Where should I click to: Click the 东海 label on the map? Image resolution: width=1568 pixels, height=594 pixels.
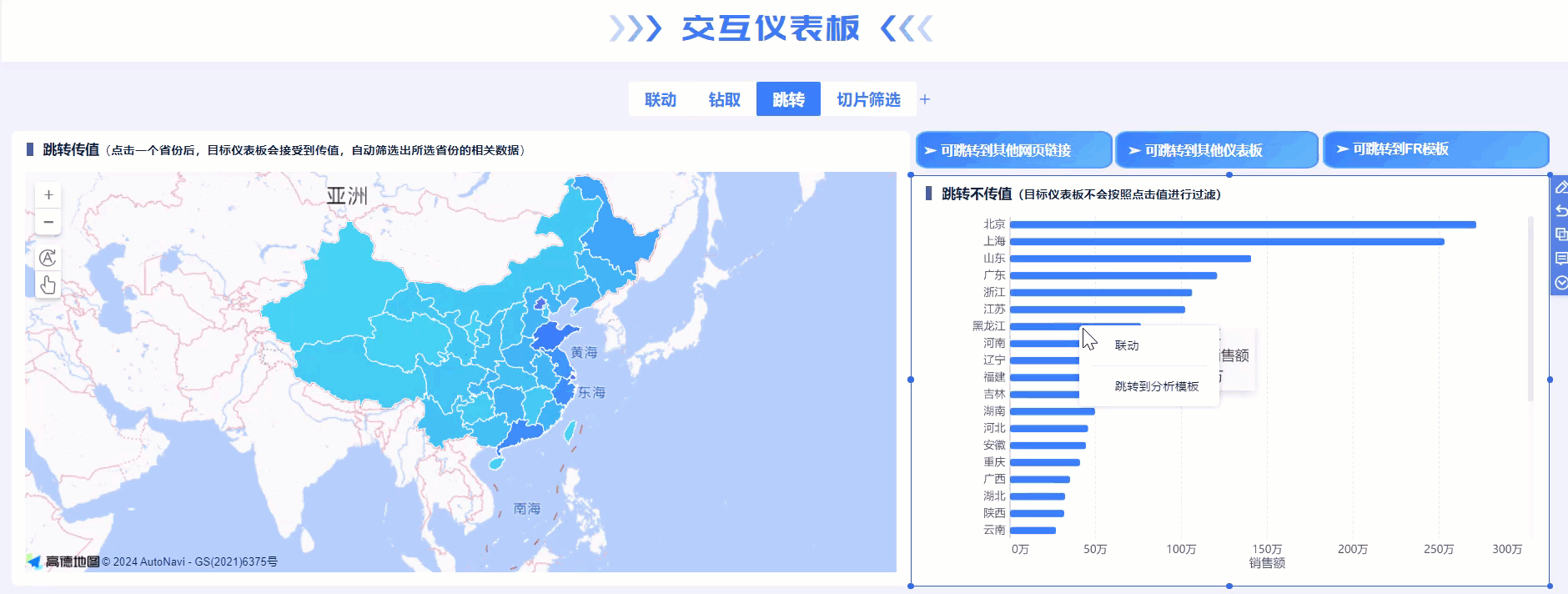591,392
